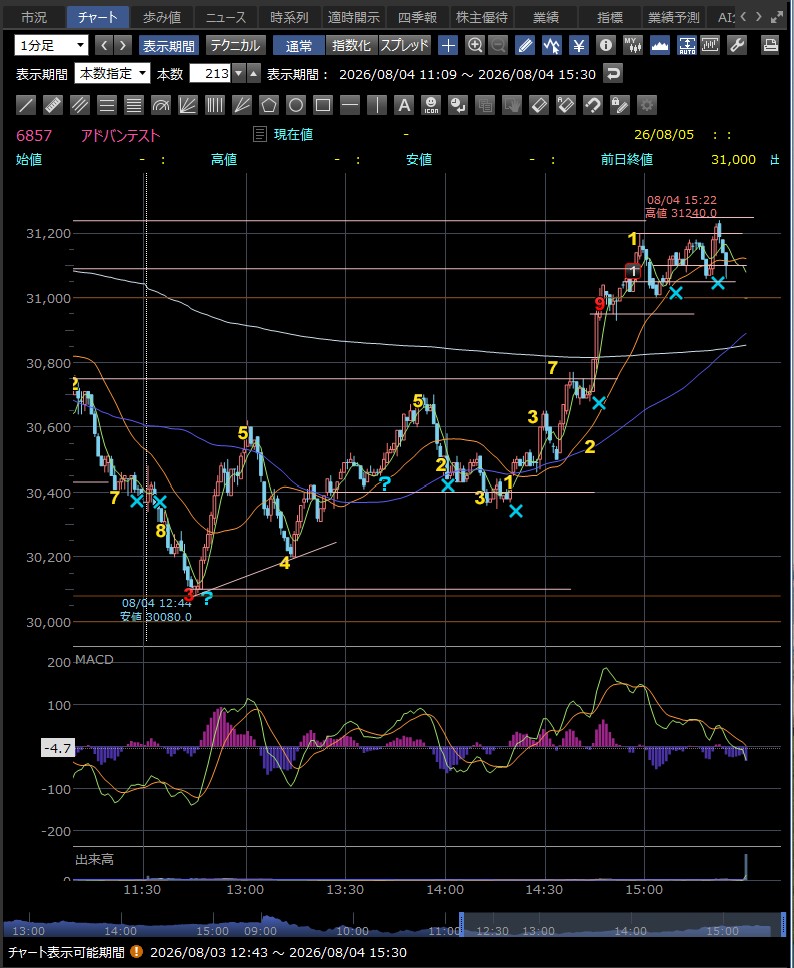Toggle the drawing pencil tool
794x968 pixels.
[525, 45]
